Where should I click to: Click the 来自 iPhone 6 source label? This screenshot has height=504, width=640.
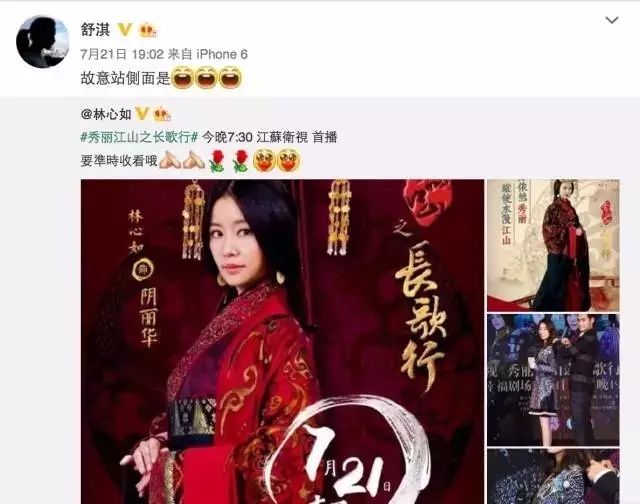point(208,54)
